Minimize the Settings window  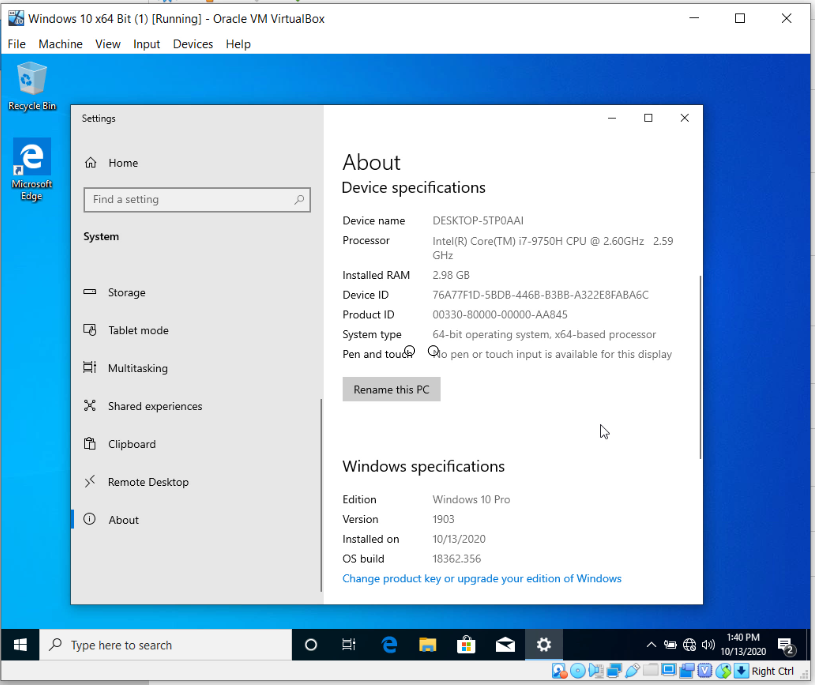pyautogui.click(x=612, y=118)
